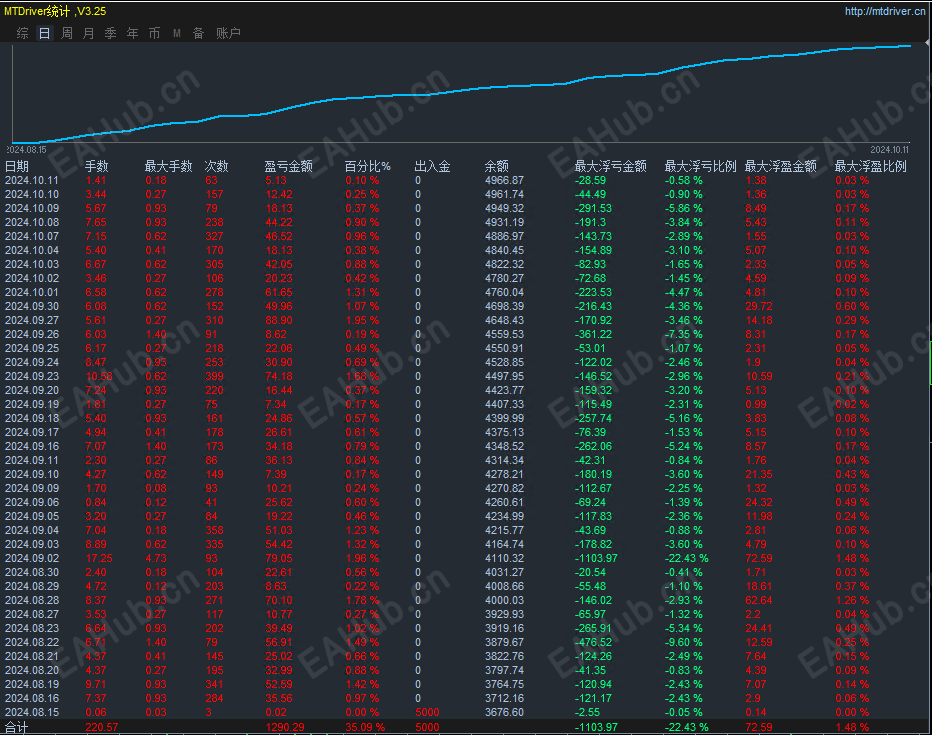Click percentage 1.96 % in 2024.09.02 row
Viewport: 932px width, 735px height.
(362, 559)
